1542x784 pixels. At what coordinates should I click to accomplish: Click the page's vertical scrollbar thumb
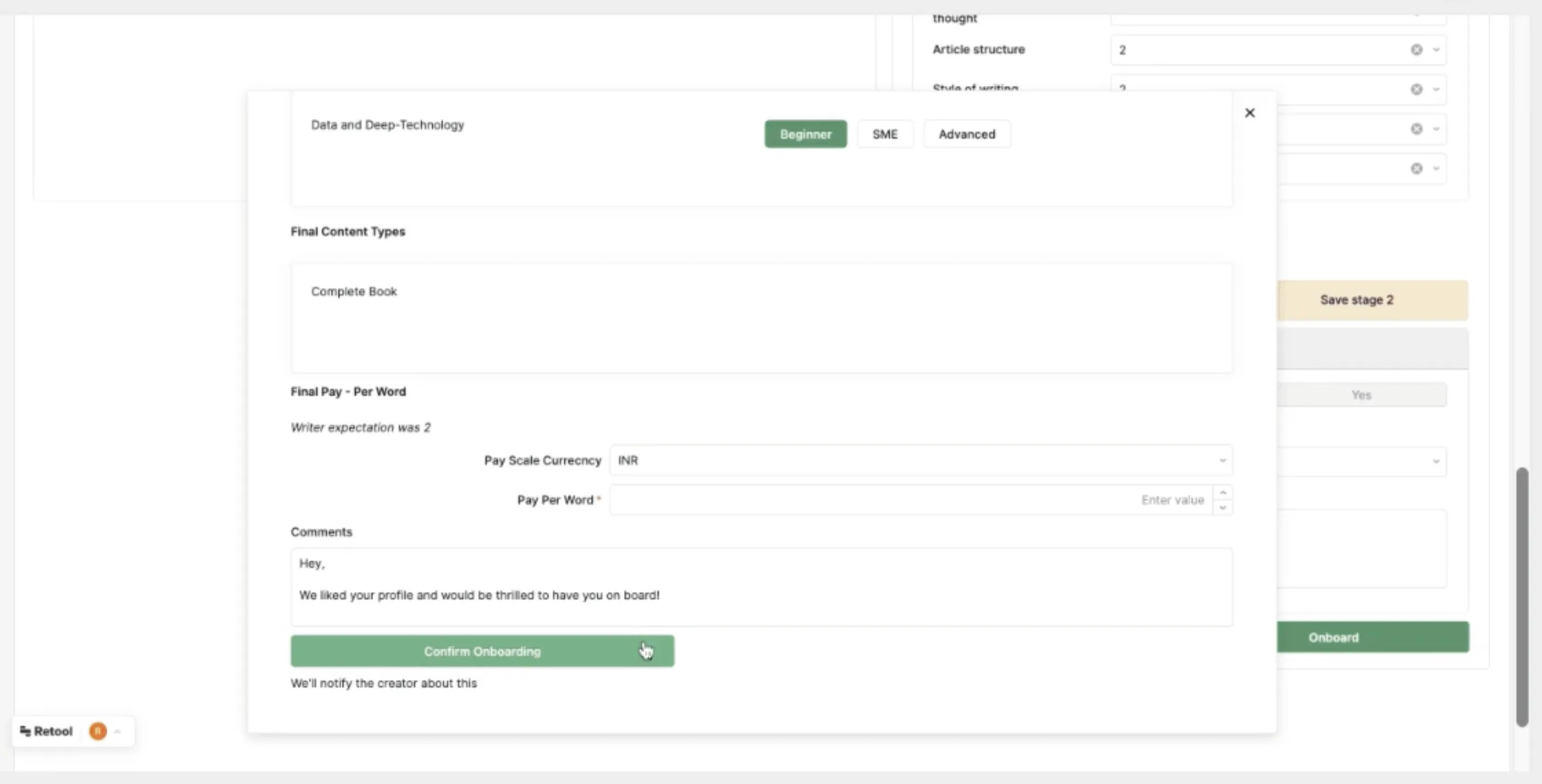click(x=1522, y=597)
